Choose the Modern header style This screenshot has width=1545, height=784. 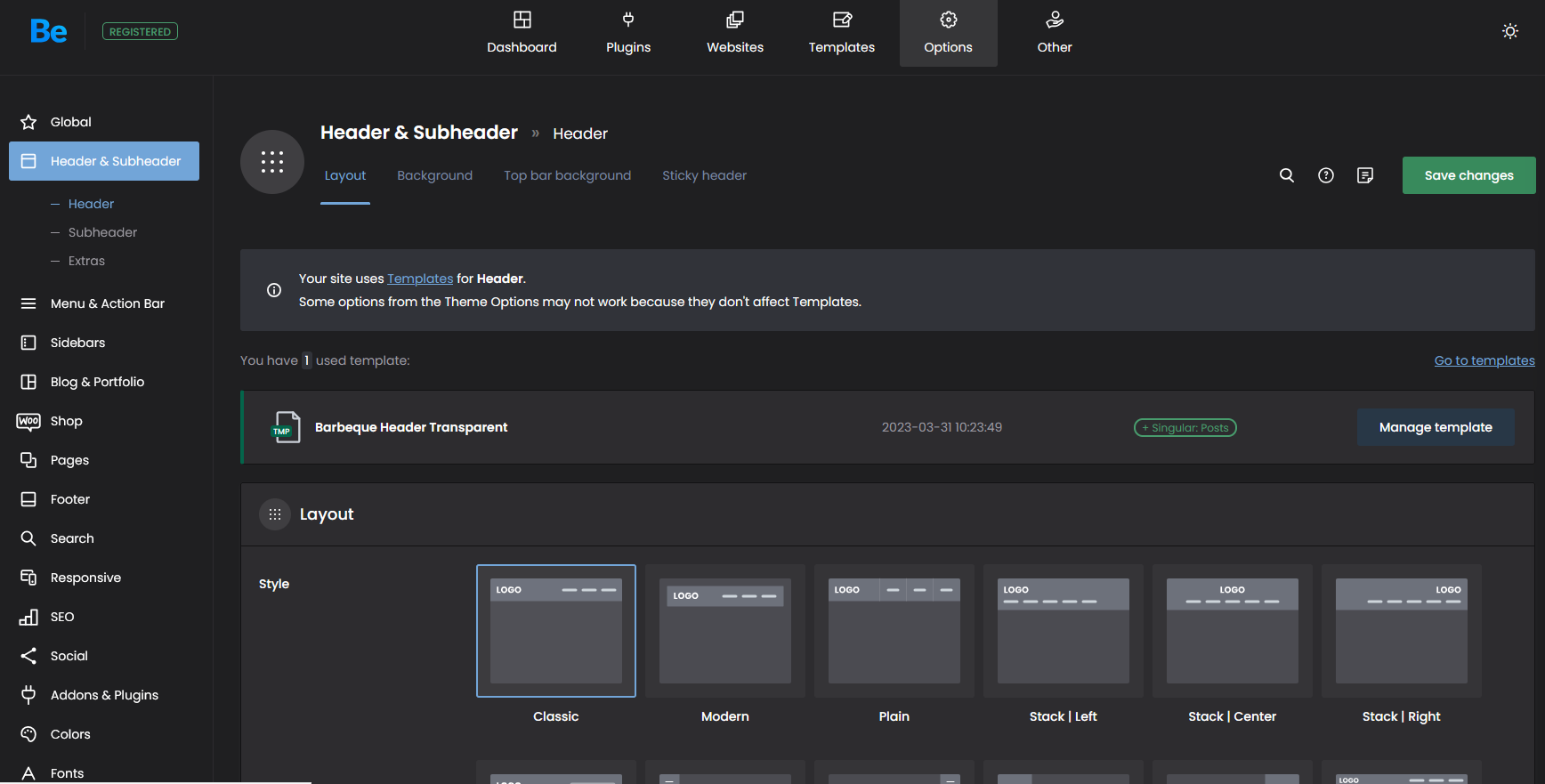(x=725, y=631)
